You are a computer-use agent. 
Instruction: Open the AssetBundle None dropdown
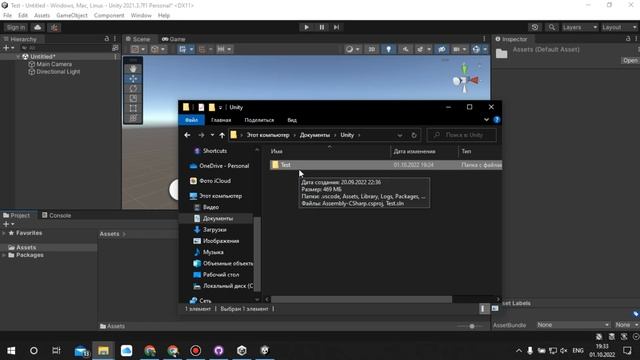(x=573, y=325)
